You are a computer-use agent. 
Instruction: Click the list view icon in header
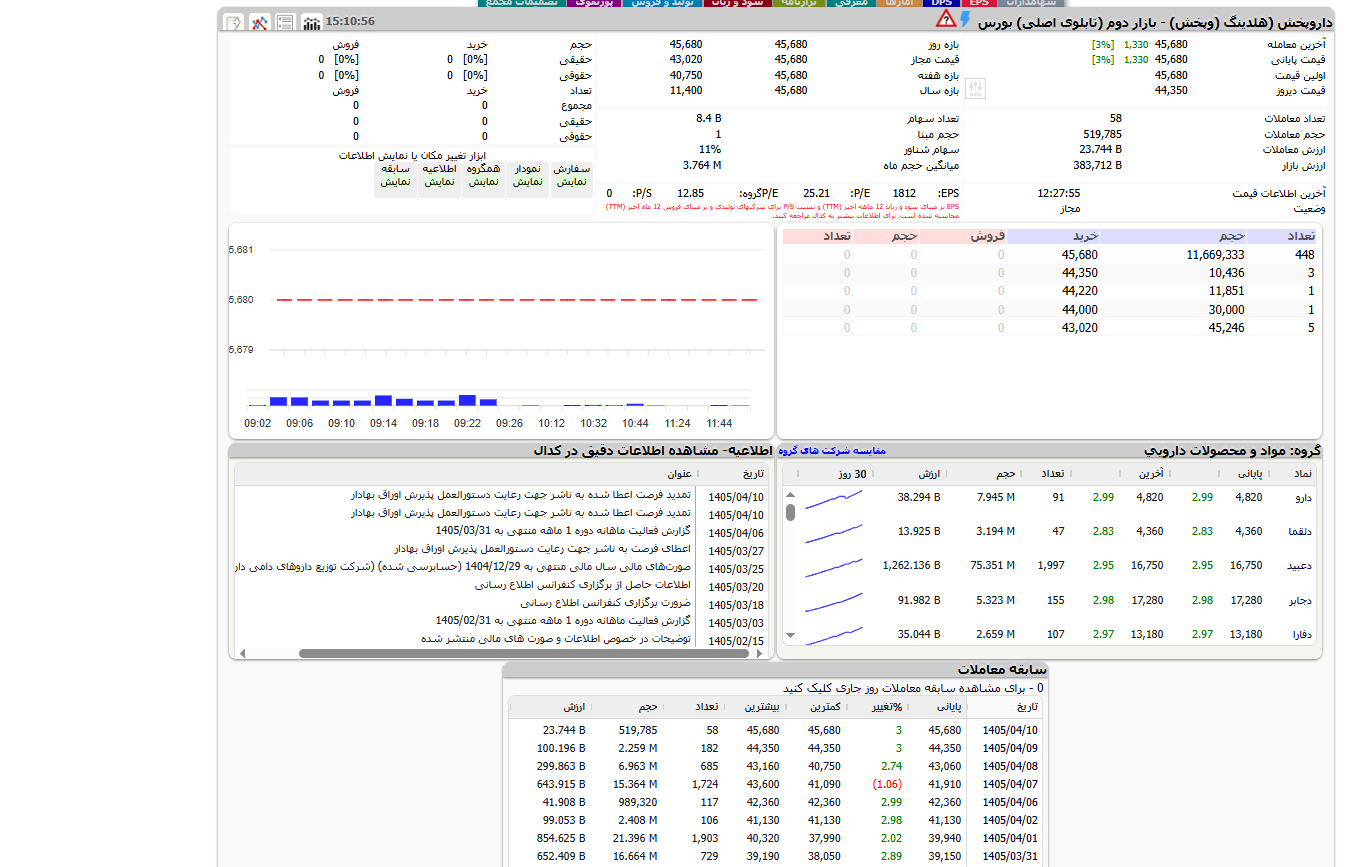click(285, 22)
